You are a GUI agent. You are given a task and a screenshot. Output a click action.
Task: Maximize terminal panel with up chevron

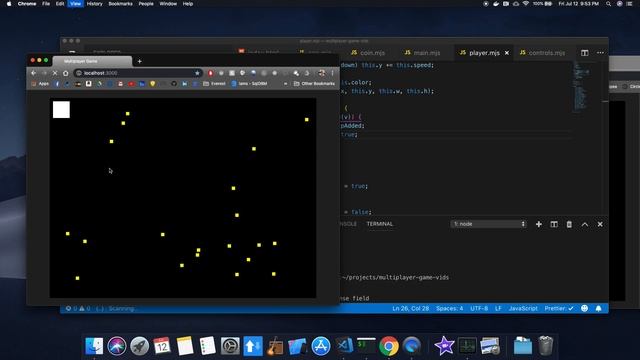click(585, 224)
